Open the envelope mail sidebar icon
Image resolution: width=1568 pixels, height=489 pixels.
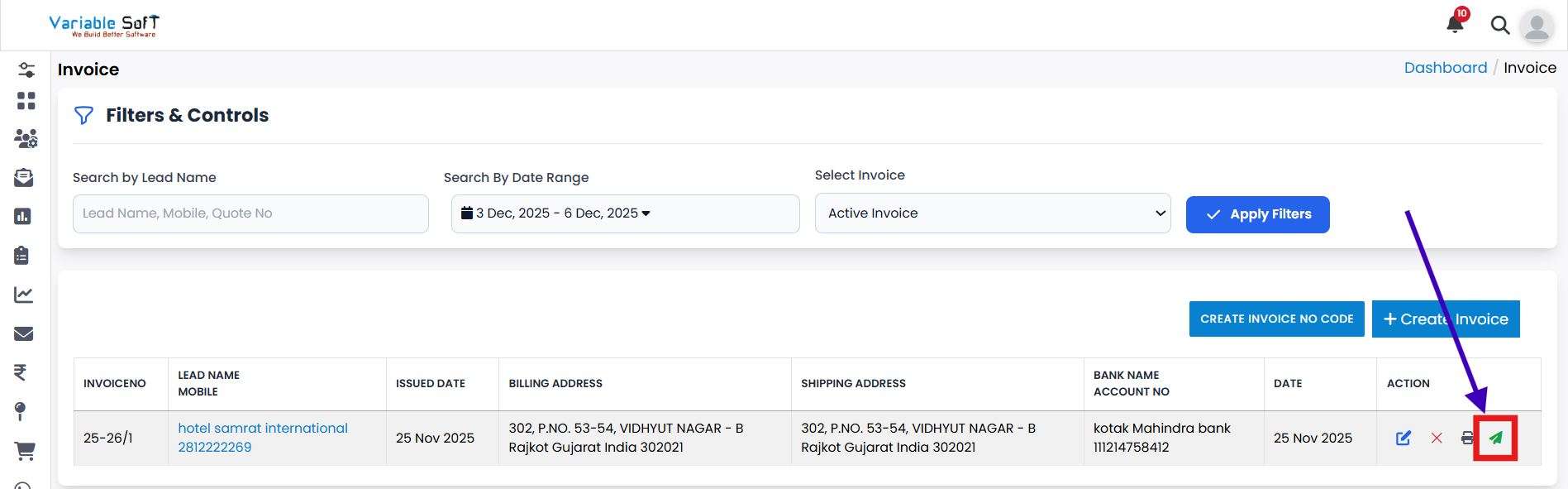tap(24, 333)
